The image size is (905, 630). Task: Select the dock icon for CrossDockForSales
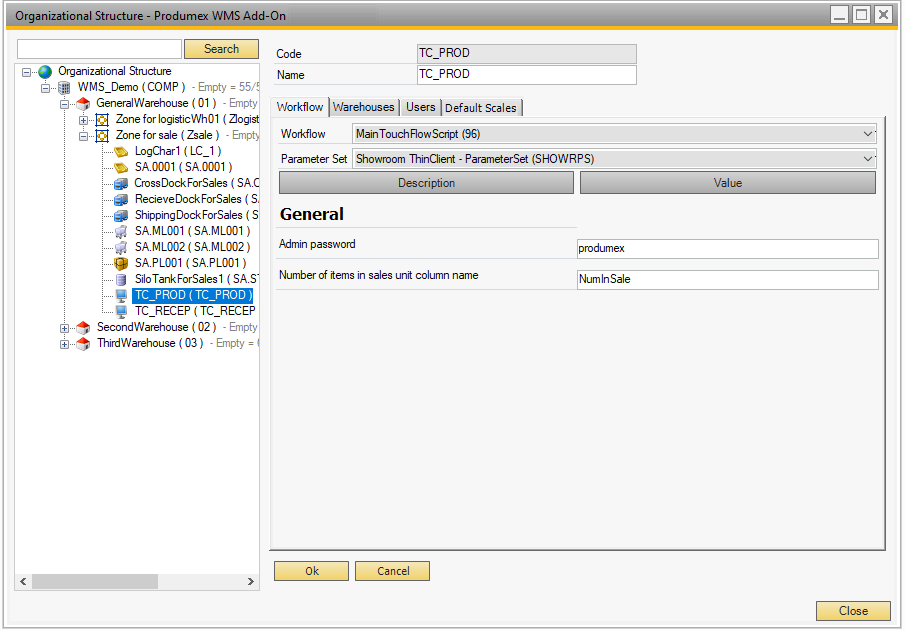pos(120,183)
